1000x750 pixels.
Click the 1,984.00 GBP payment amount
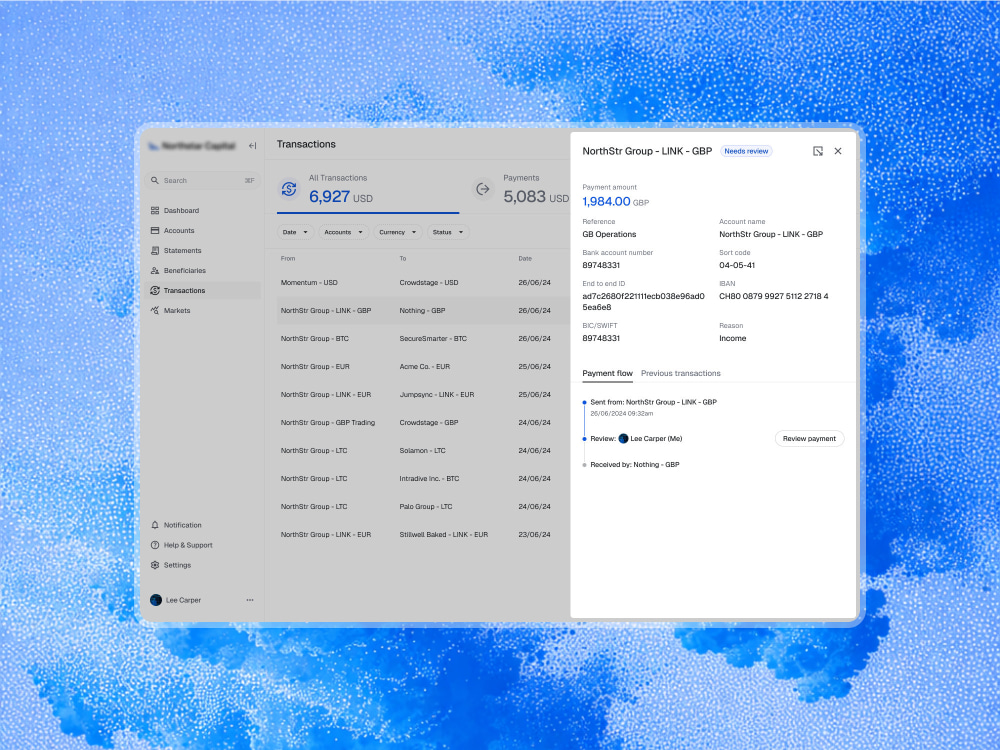[x=615, y=202]
